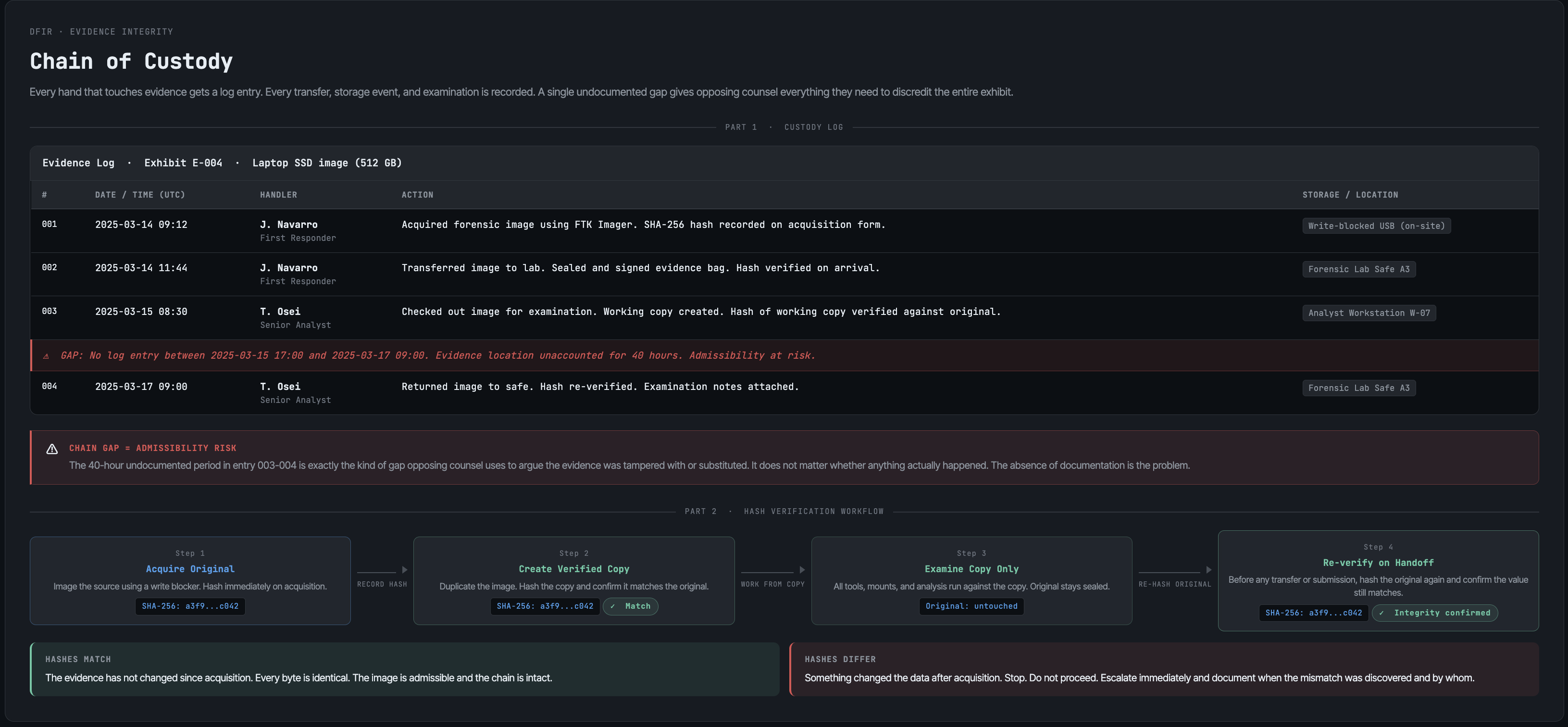
Task: Click entry number 001
Action: tap(50, 224)
